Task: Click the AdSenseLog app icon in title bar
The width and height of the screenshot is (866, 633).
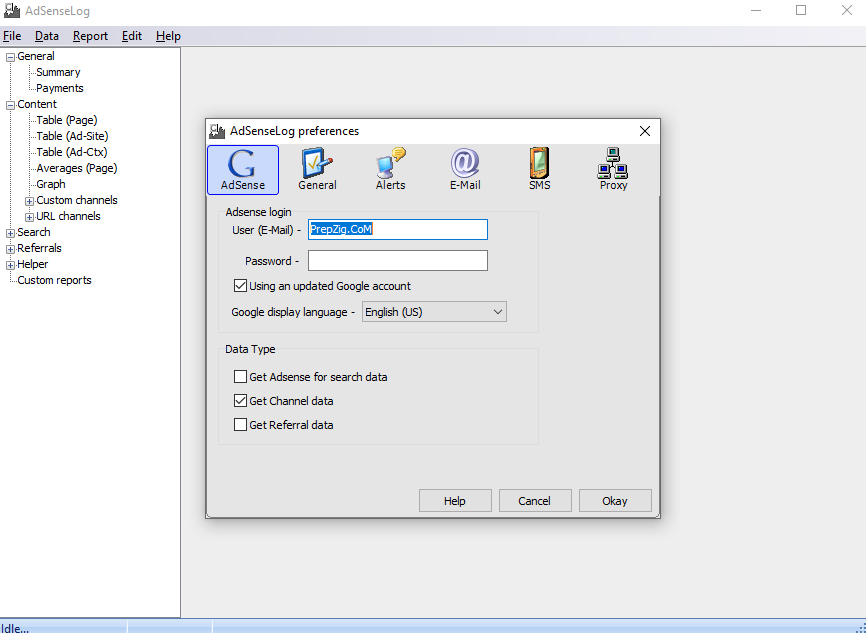Action: pos(12,10)
